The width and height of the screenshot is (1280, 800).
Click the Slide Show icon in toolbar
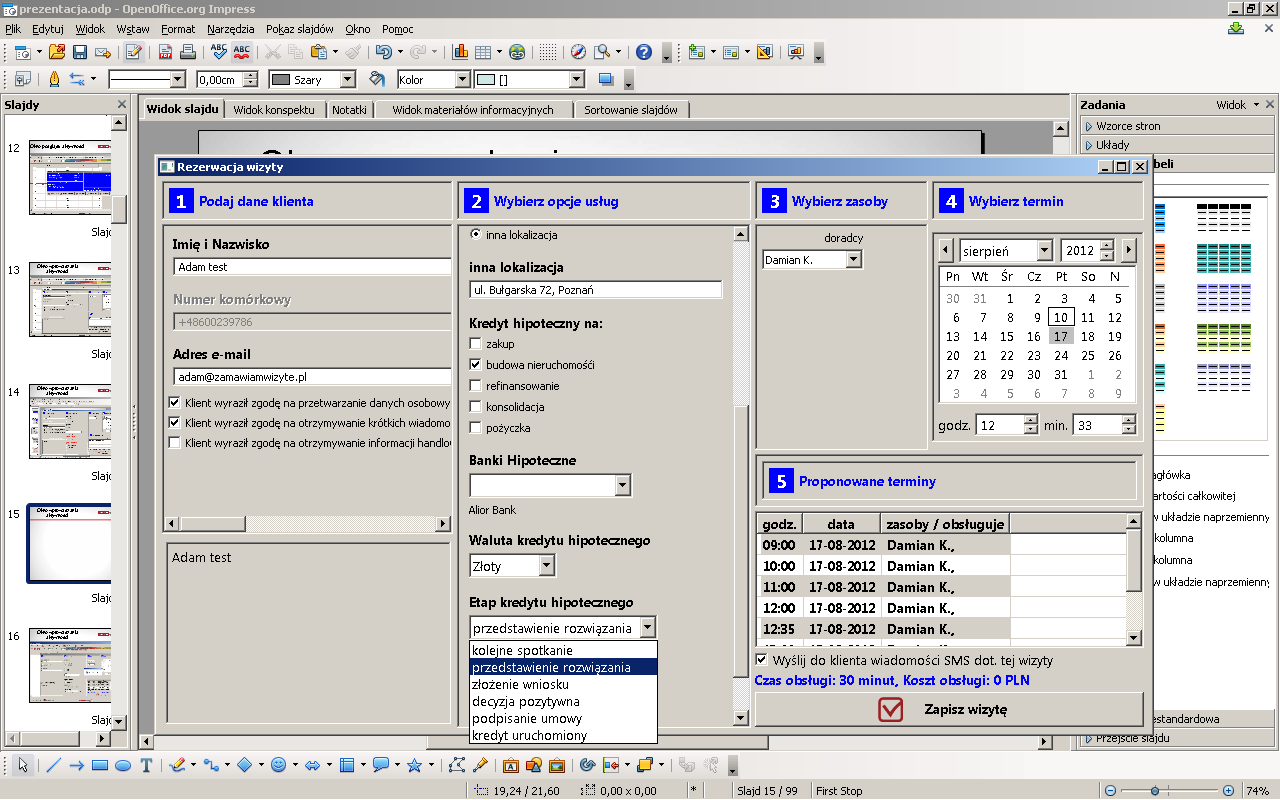796,52
